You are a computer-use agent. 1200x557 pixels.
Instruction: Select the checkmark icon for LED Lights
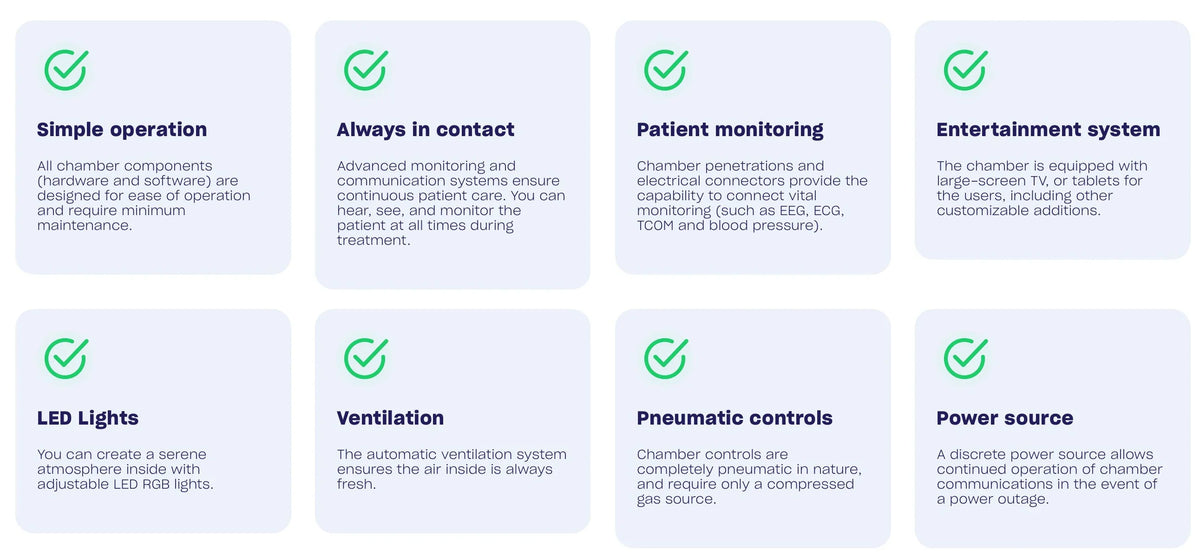tap(66, 358)
